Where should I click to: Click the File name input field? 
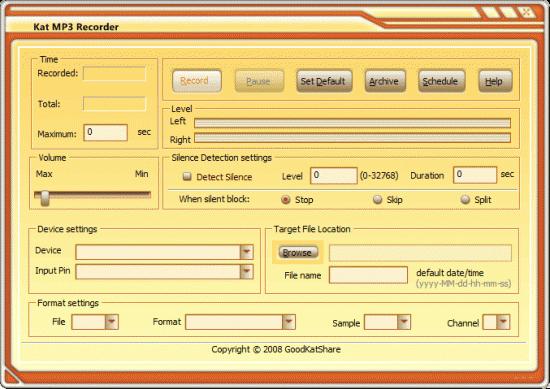[368, 275]
